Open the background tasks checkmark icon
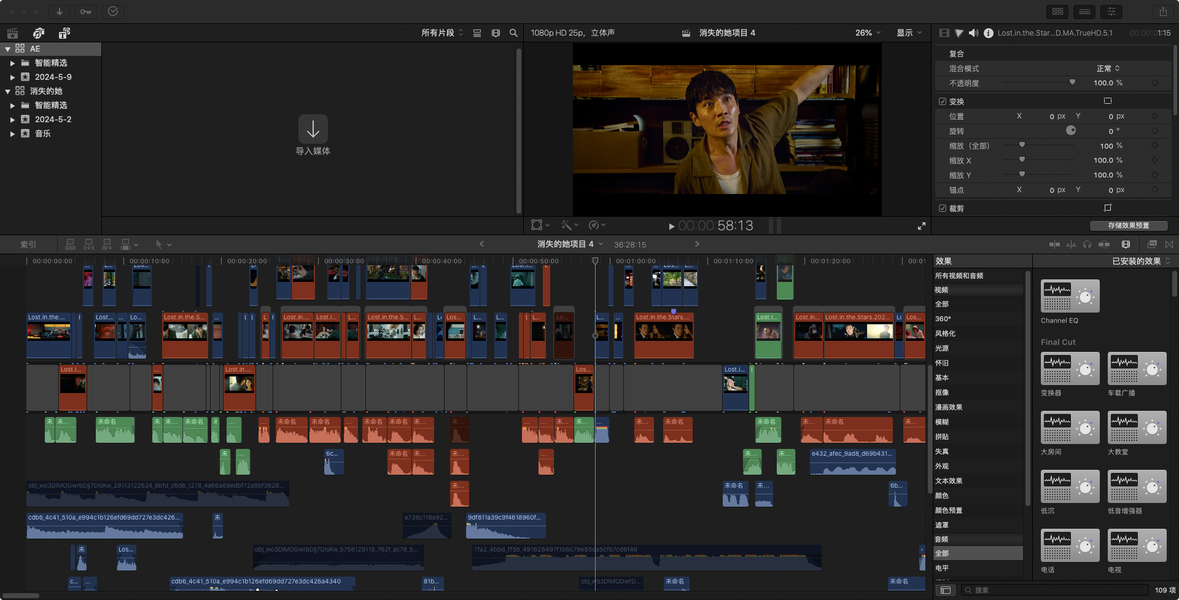 pyautogui.click(x=113, y=11)
